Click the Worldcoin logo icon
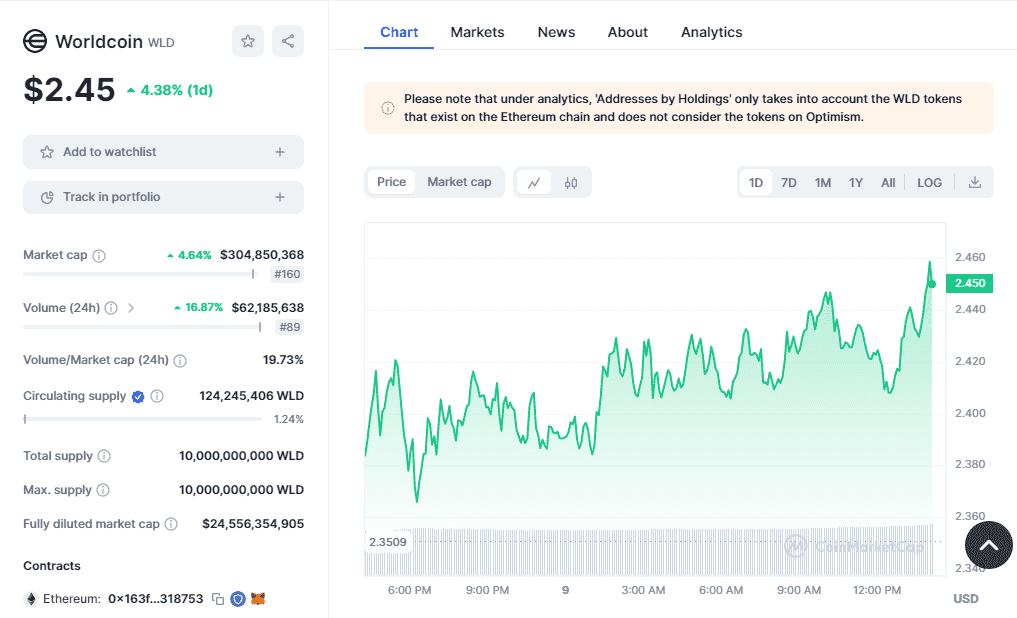 pos(35,42)
